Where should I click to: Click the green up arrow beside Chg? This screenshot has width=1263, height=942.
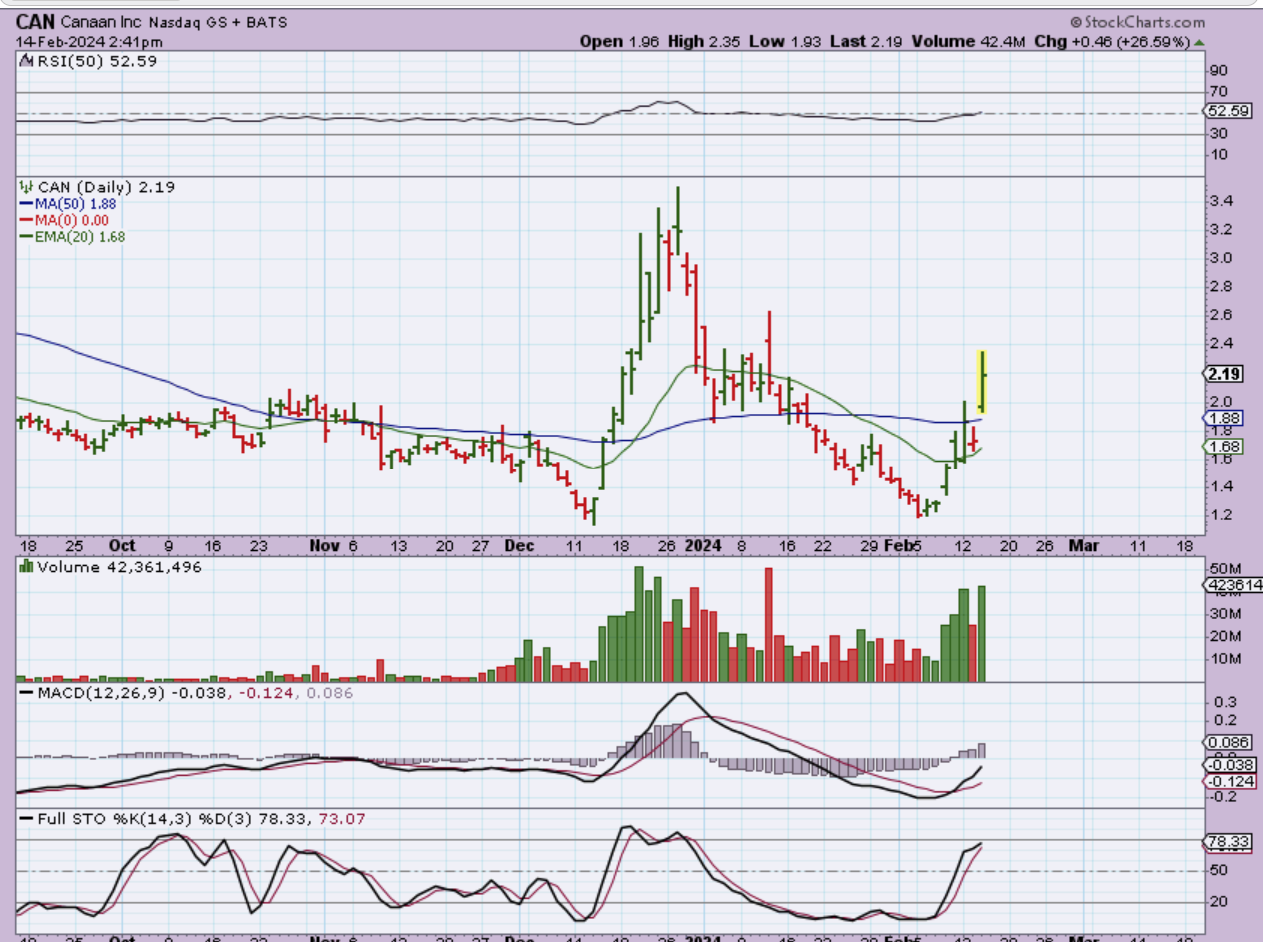tap(1200, 42)
